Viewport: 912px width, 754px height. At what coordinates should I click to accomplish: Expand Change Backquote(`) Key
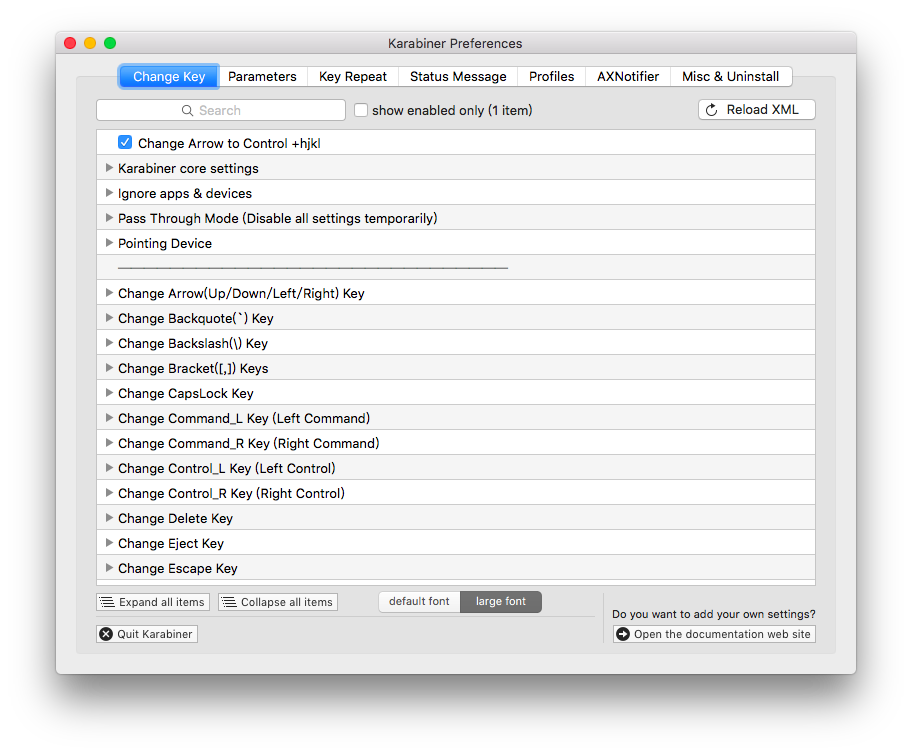coord(109,318)
